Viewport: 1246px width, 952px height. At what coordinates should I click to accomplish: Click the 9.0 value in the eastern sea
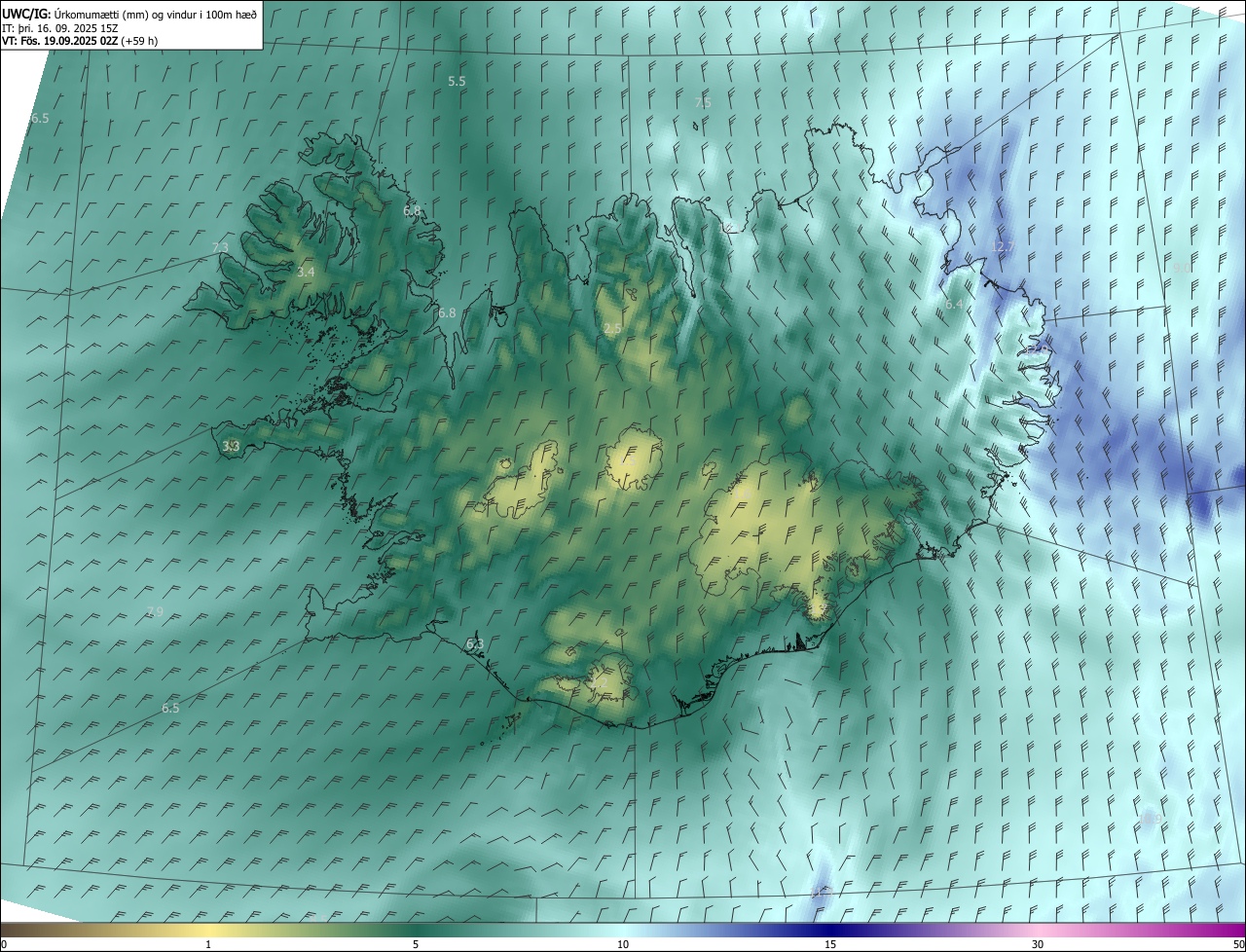pyautogui.click(x=1182, y=267)
